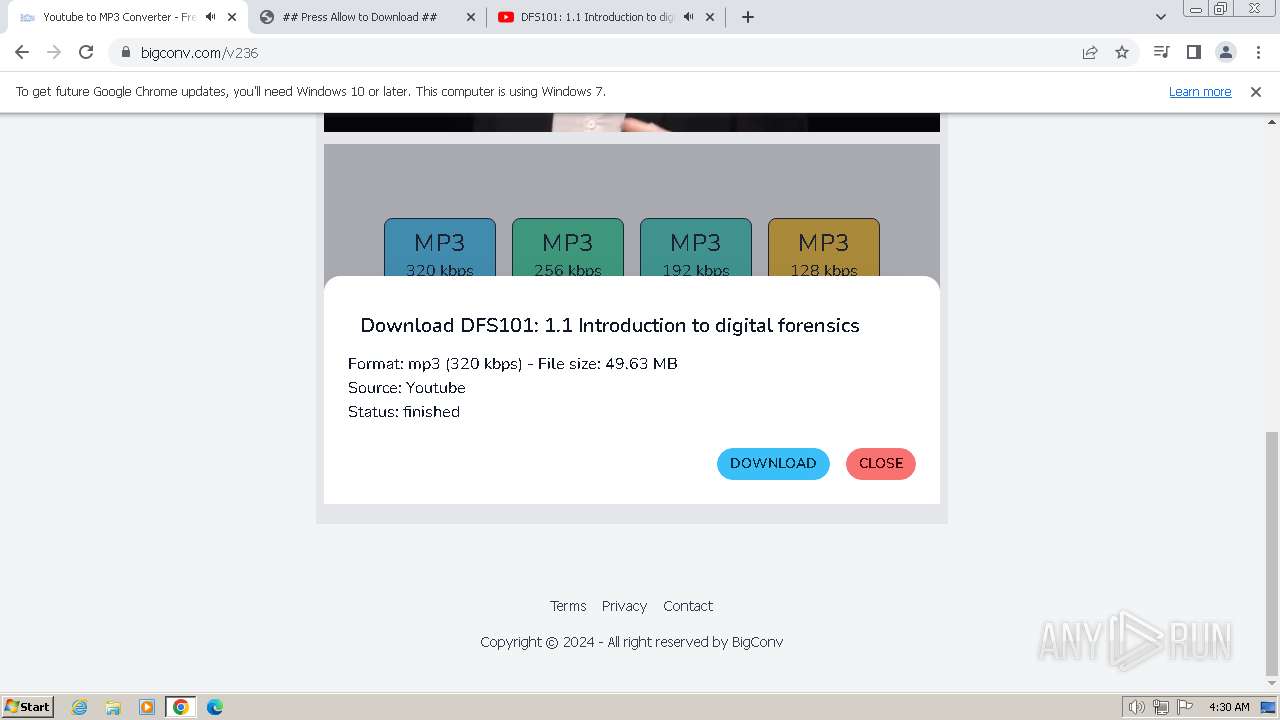Share this page from the address bar
The width and height of the screenshot is (1280, 720).
tap(1090, 52)
